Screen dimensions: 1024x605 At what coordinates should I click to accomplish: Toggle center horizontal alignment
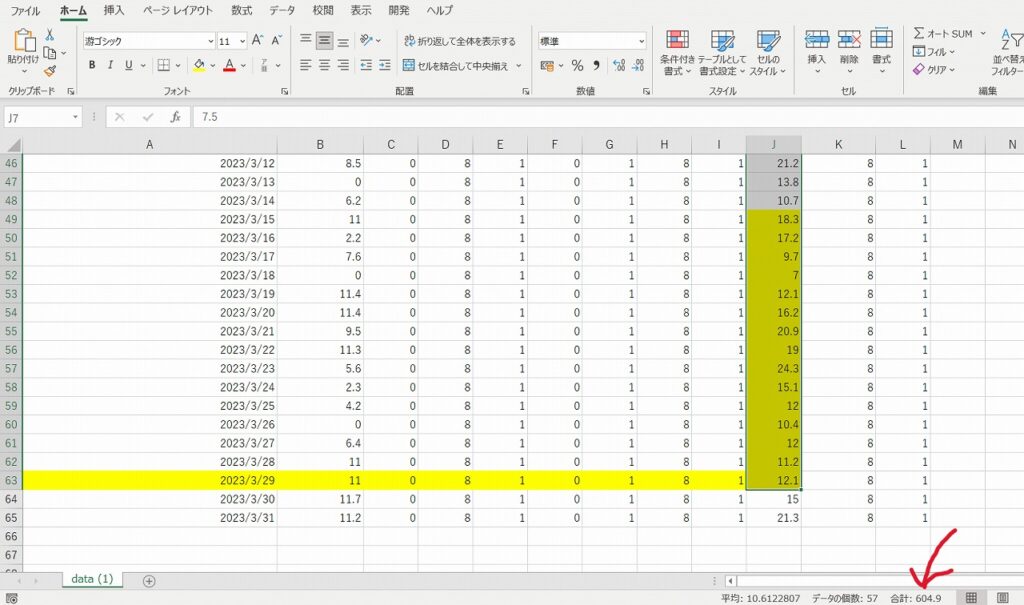tap(324, 66)
